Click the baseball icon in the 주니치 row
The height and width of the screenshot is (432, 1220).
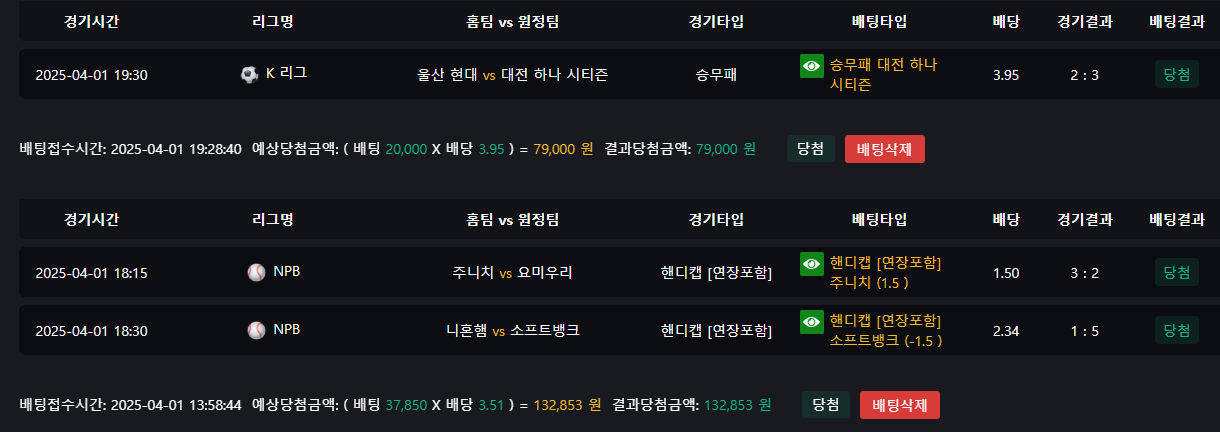(x=257, y=272)
